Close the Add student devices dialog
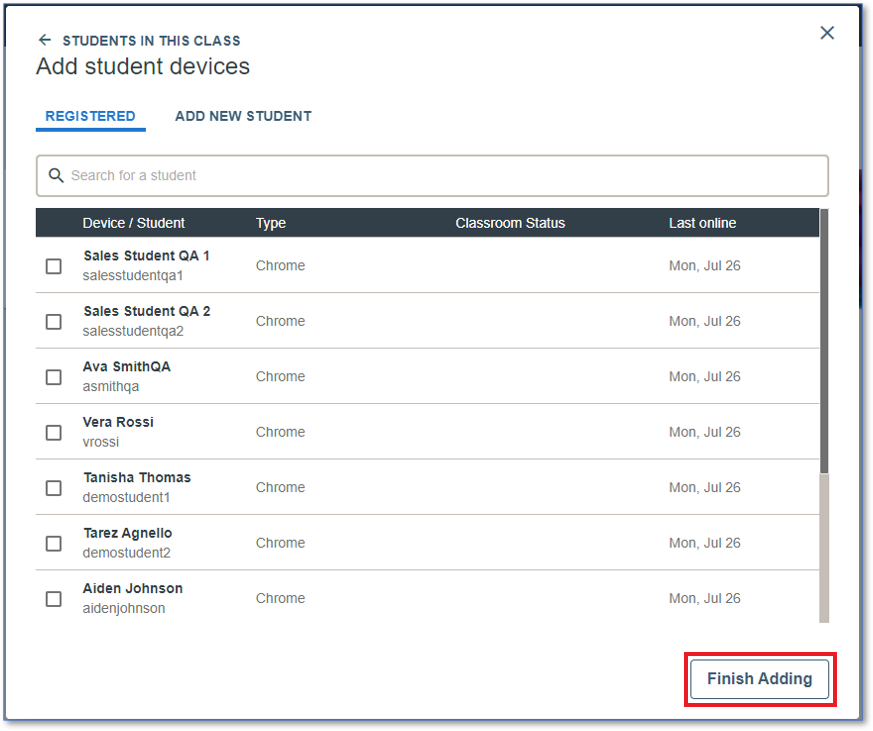 [x=827, y=33]
